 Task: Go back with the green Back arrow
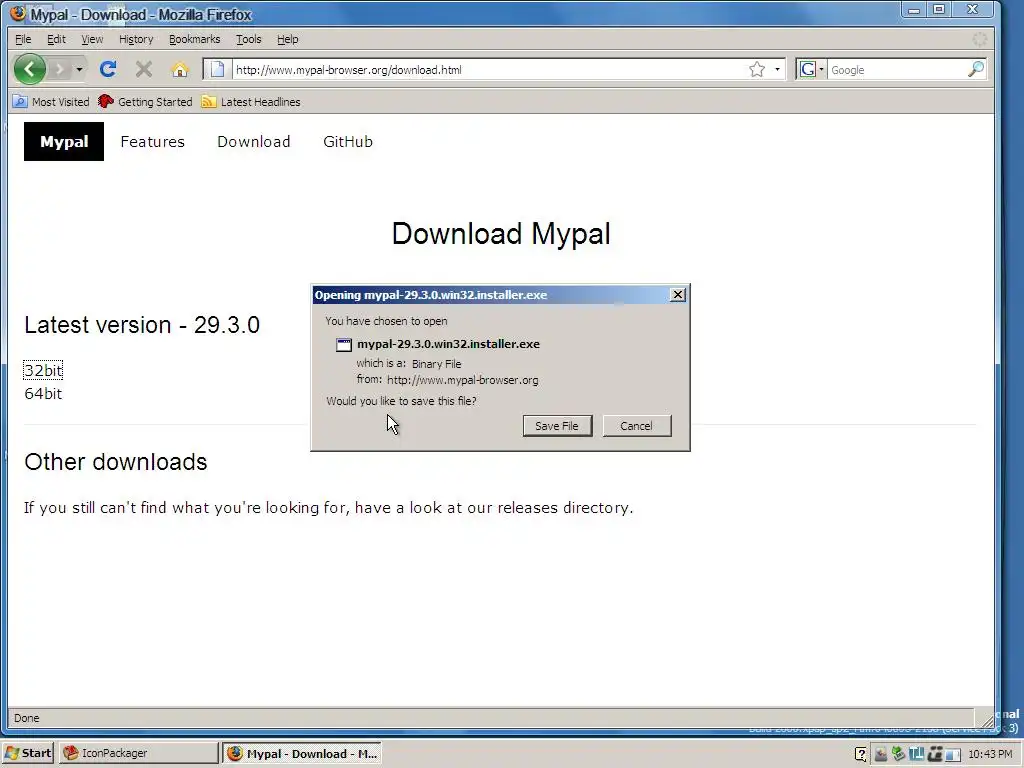29,69
